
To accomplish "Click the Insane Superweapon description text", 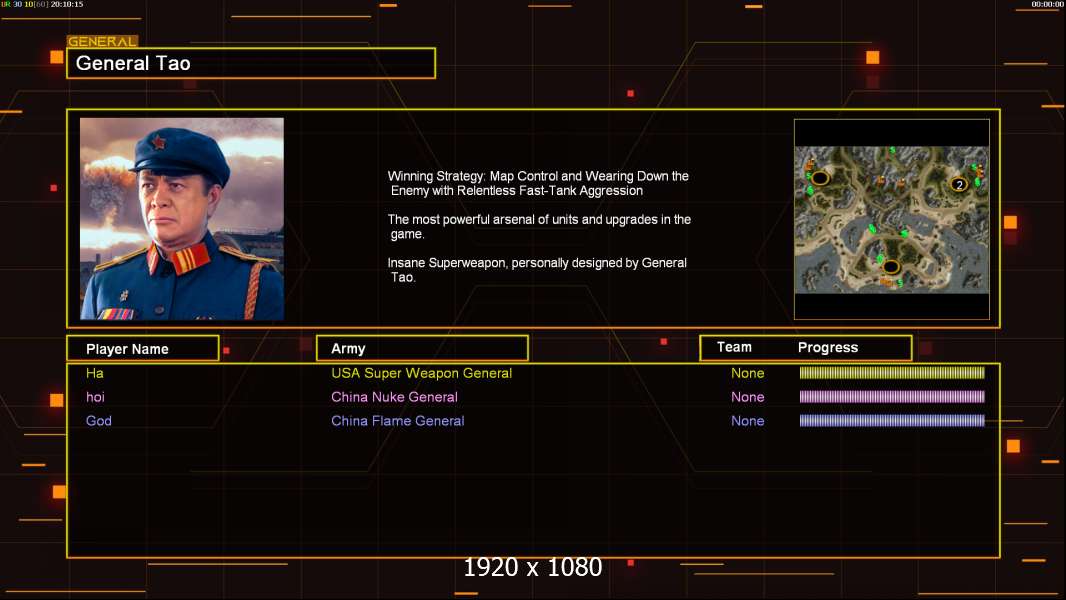I will pyautogui.click(x=537, y=270).
